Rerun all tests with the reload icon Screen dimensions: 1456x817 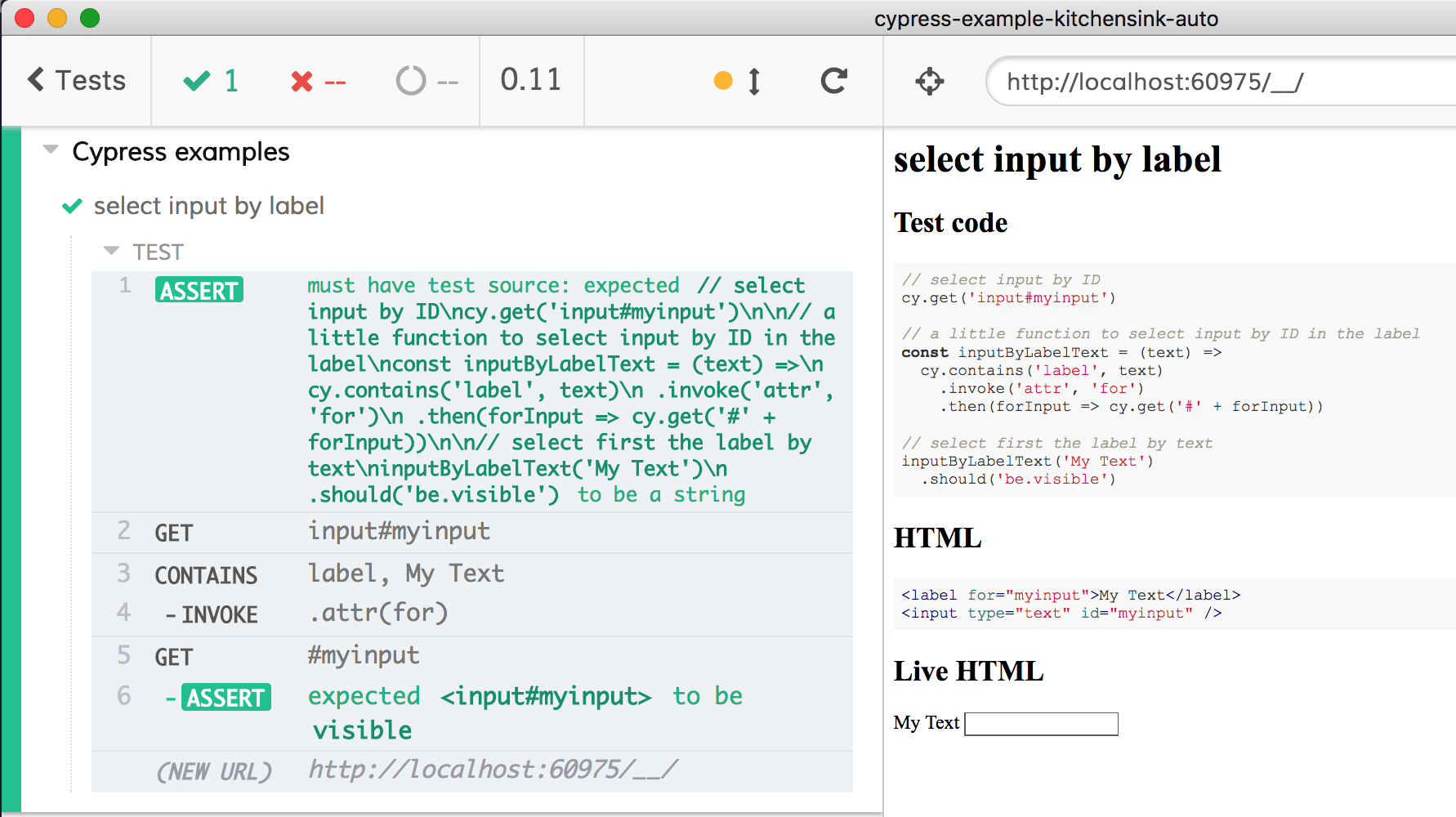pyautogui.click(x=834, y=80)
